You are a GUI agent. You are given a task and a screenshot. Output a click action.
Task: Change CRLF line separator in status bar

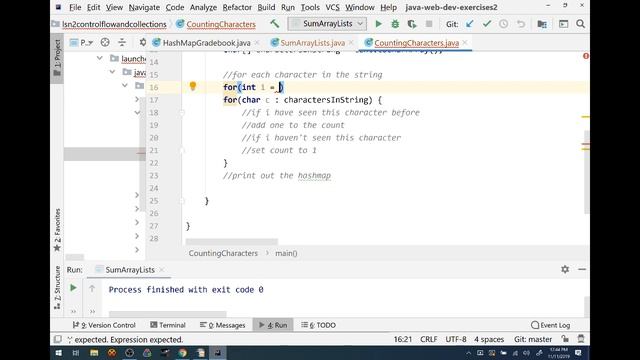(429, 339)
